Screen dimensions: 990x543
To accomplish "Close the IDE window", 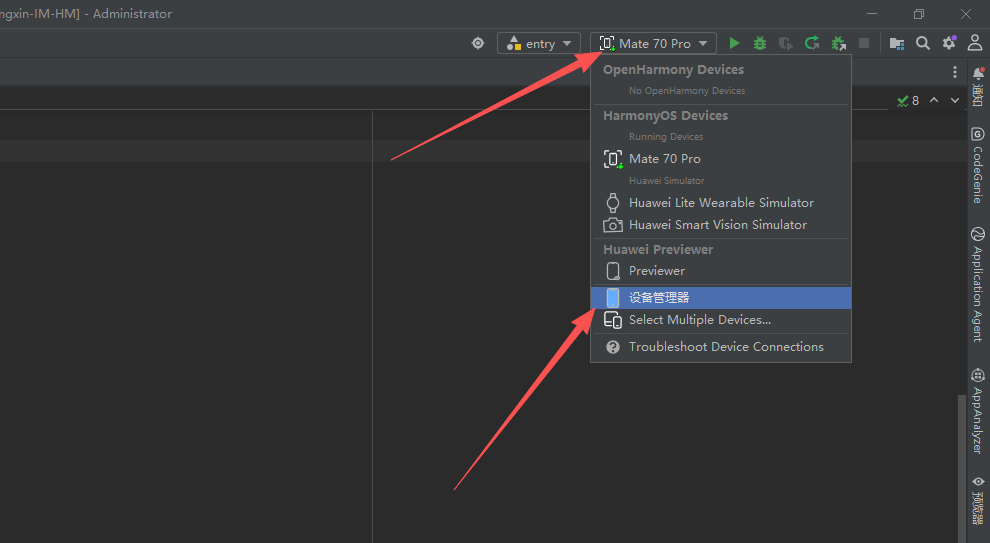I will coord(966,13).
